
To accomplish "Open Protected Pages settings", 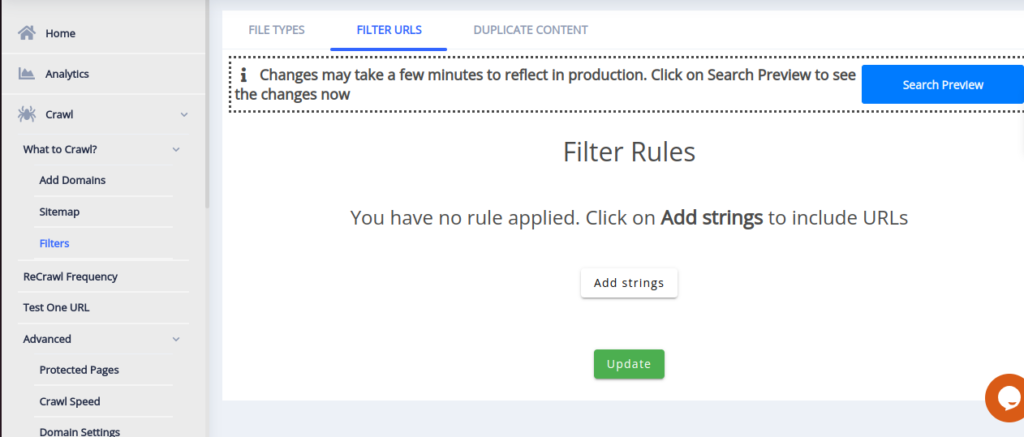I will [79, 370].
